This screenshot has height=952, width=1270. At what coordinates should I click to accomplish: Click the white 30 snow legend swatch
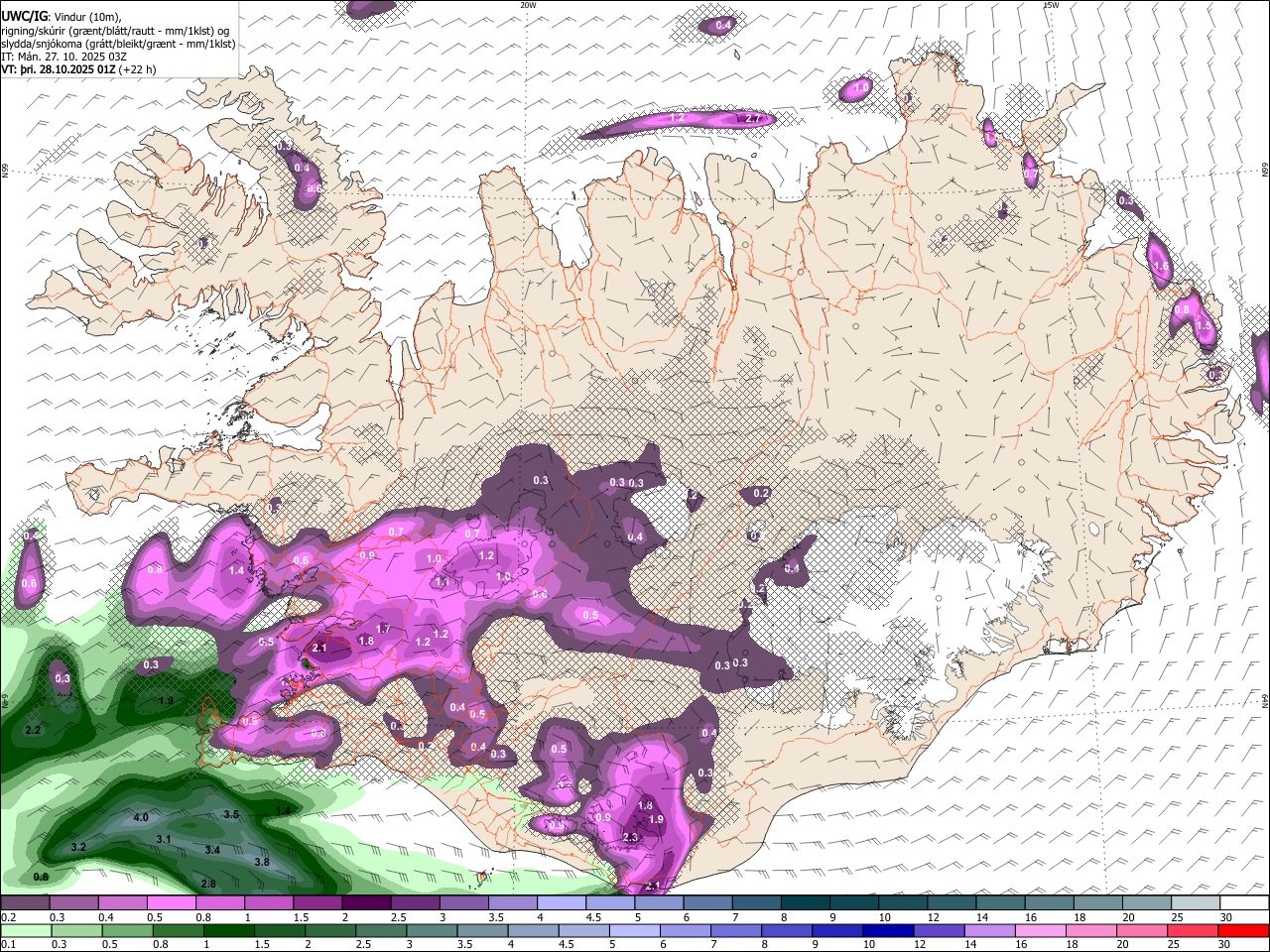(x=1244, y=902)
